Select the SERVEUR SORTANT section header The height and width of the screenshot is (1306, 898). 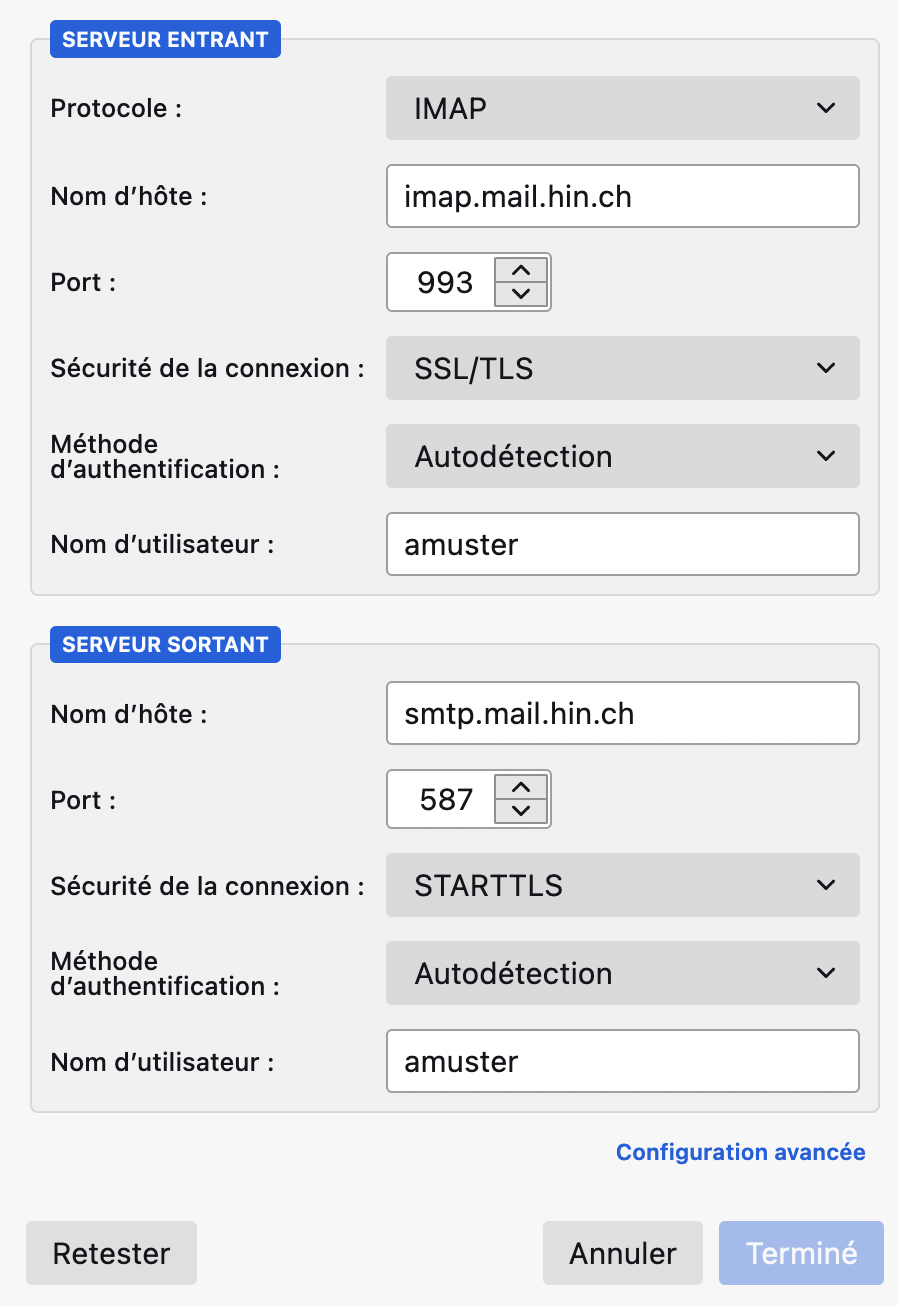click(x=165, y=644)
